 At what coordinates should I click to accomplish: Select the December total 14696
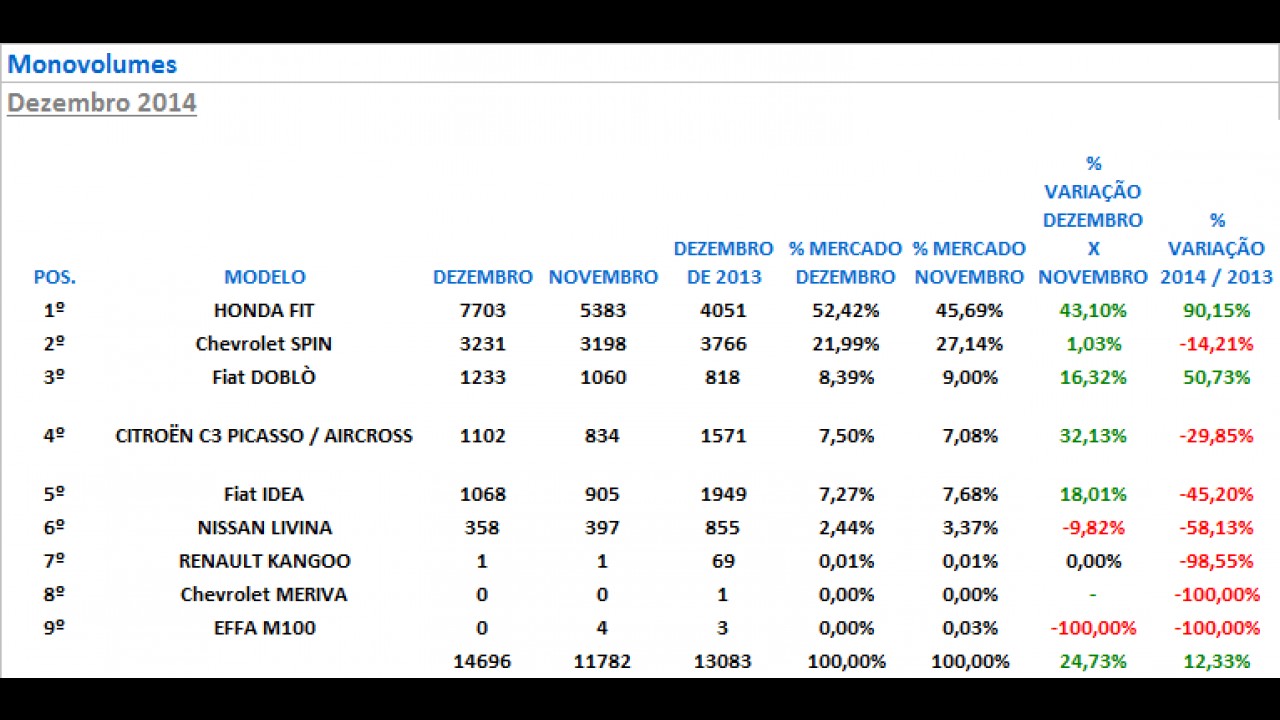(482, 662)
